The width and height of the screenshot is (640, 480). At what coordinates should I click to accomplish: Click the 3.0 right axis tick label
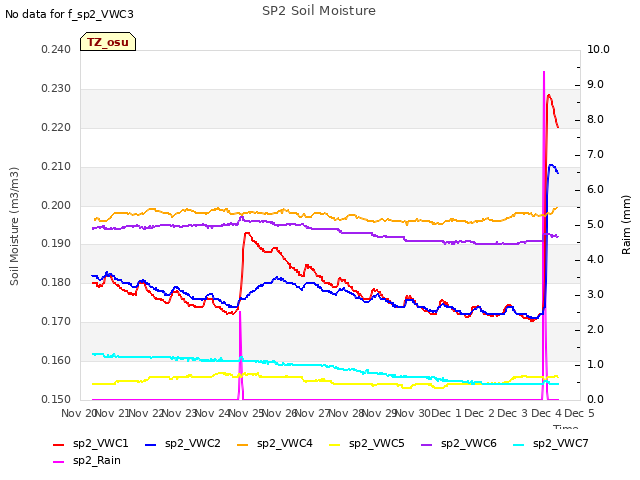point(596,295)
